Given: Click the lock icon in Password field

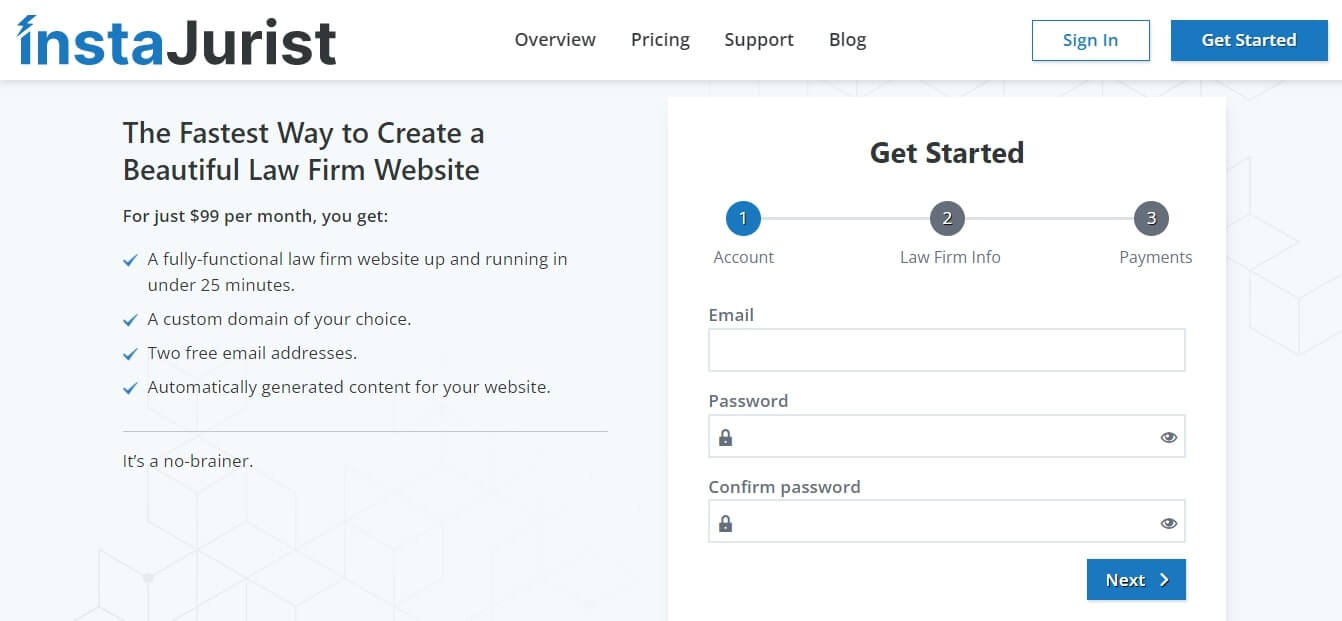Looking at the screenshot, I should 725,437.
